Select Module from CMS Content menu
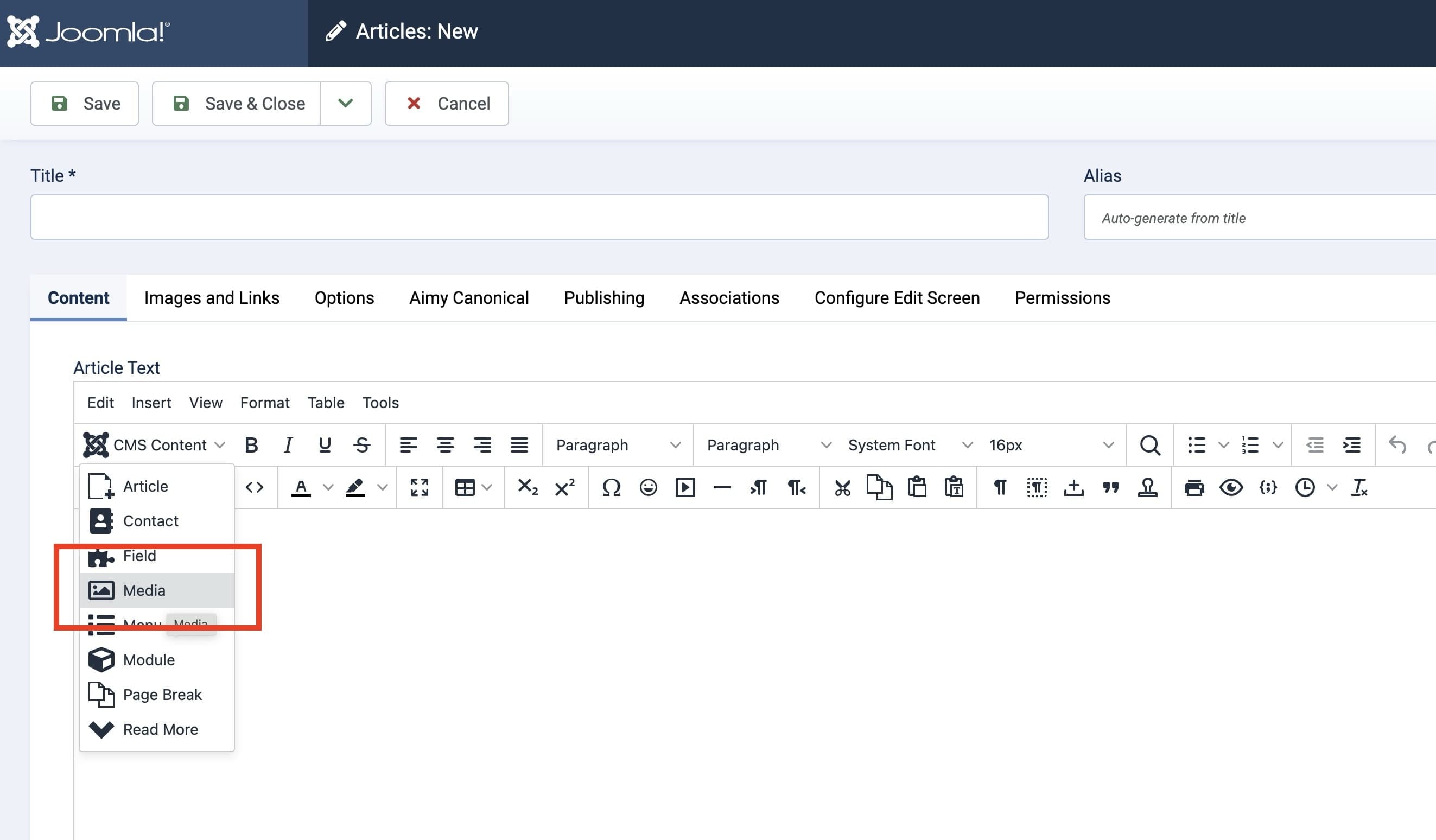 point(157,660)
